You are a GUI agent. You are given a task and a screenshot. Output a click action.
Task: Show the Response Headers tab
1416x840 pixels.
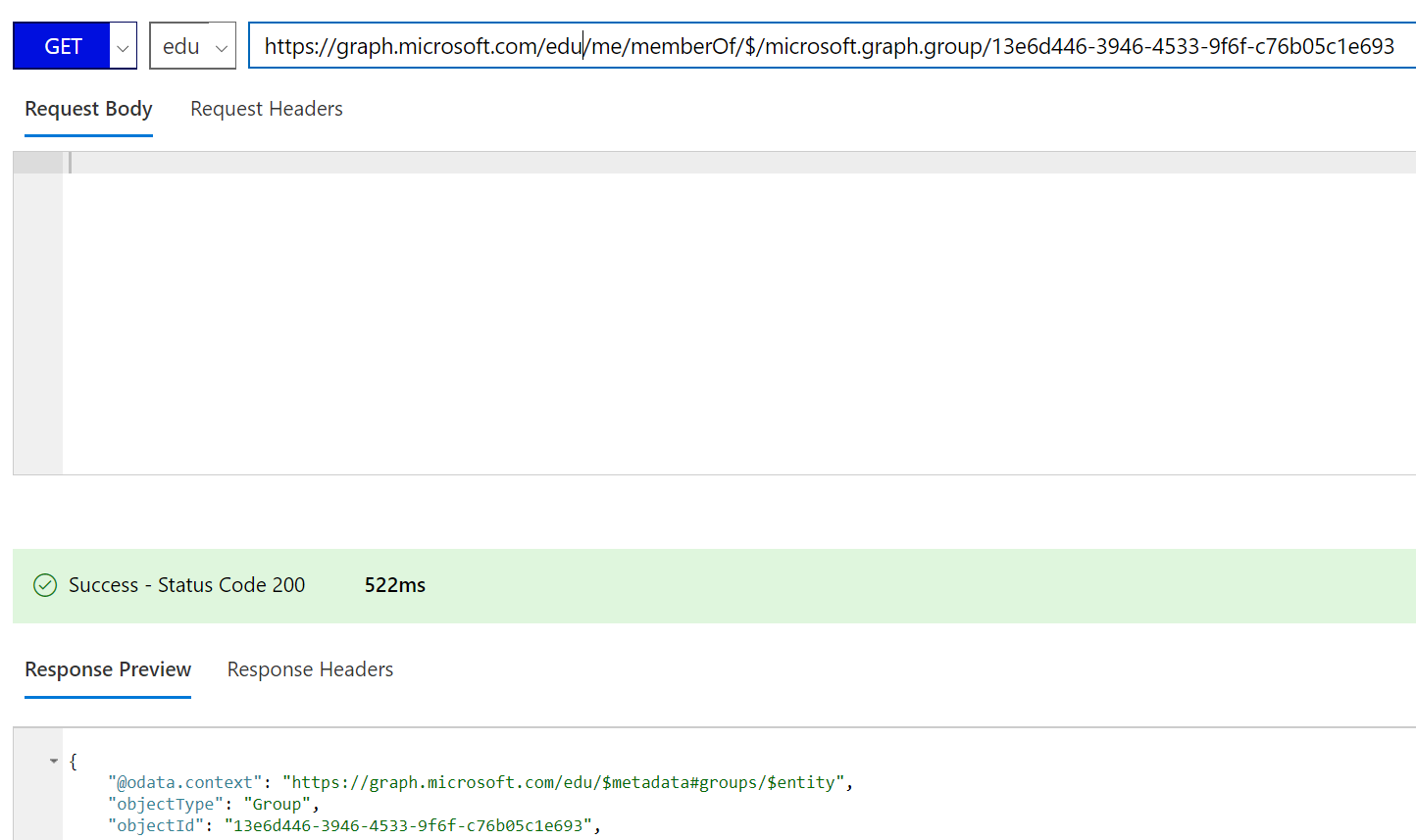[x=310, y=669]
